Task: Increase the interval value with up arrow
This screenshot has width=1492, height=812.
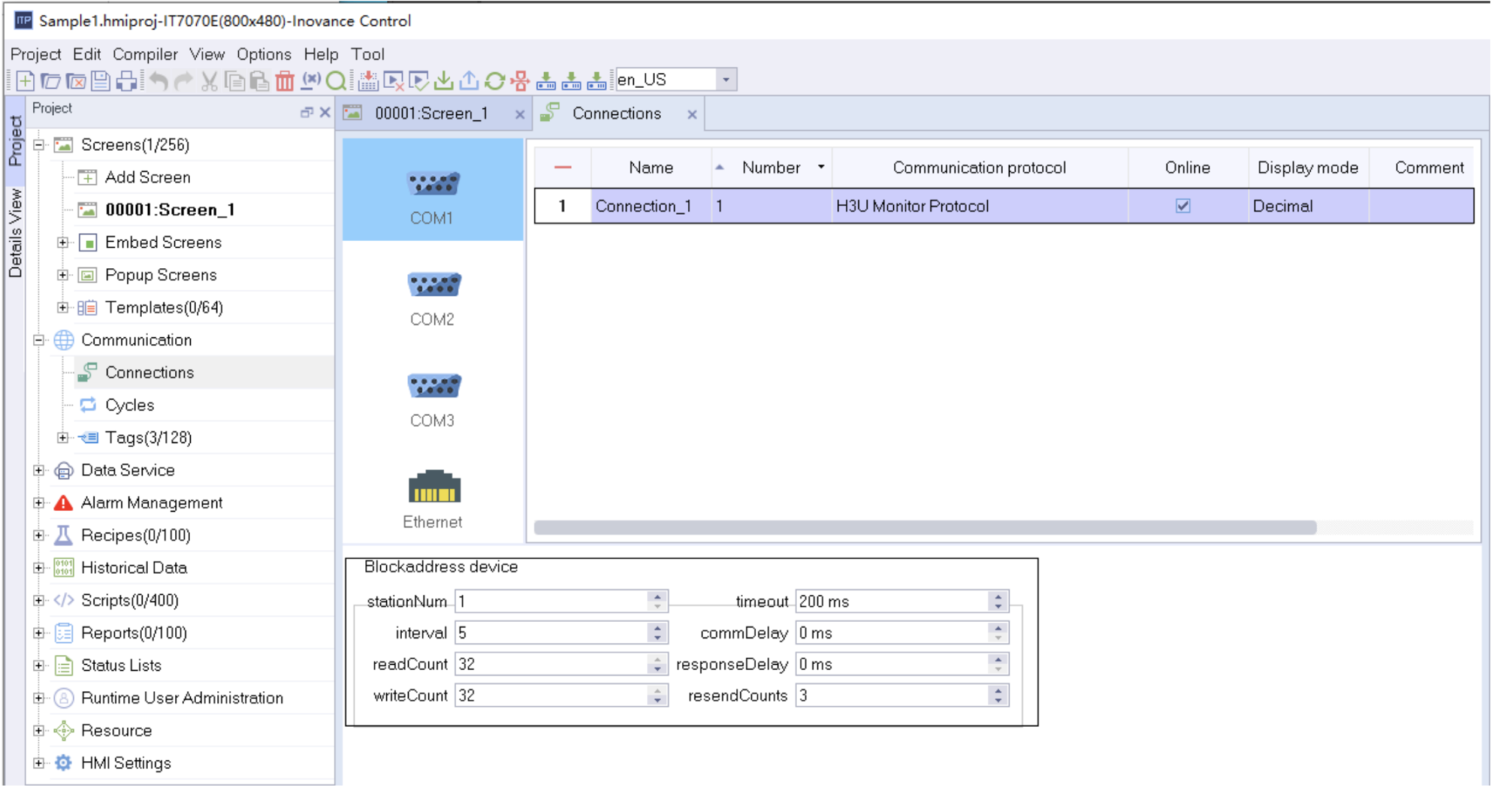Action: [x=657, y=628]
